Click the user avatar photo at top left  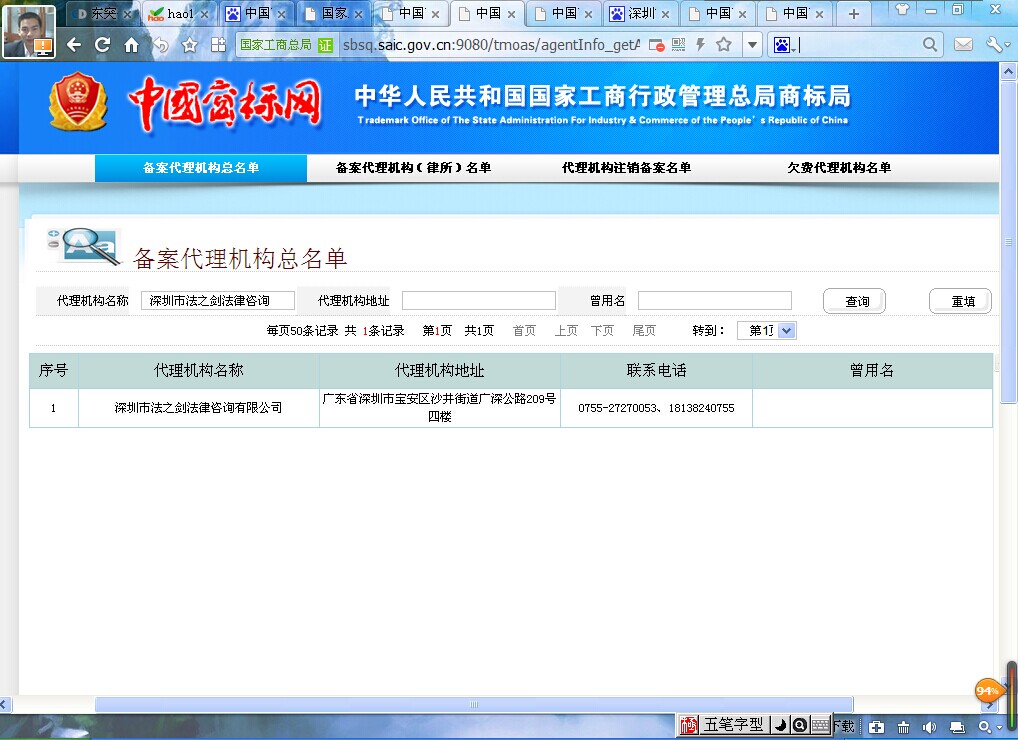click(x=29, y=31)
